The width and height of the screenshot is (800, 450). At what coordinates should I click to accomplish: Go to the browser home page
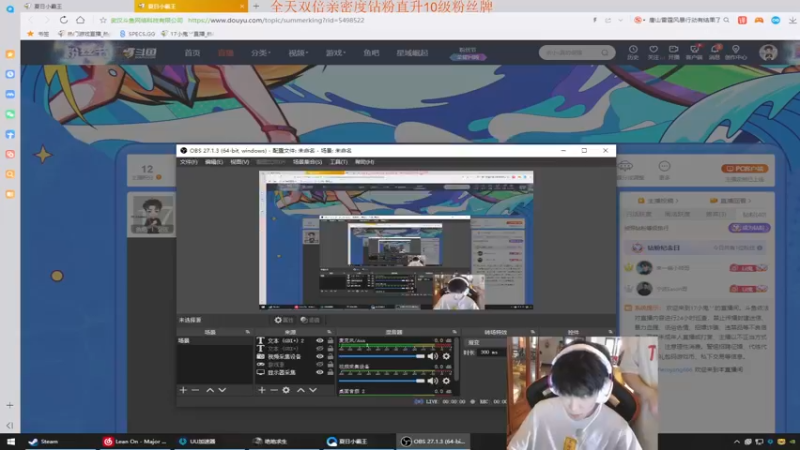tap(80, 20)
